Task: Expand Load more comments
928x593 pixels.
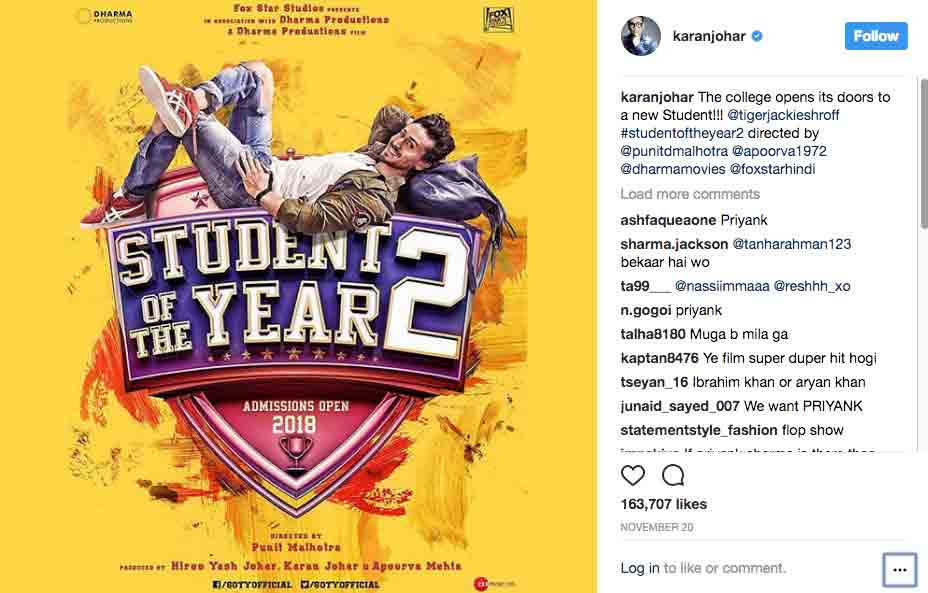Action: (x=690, y=194)
